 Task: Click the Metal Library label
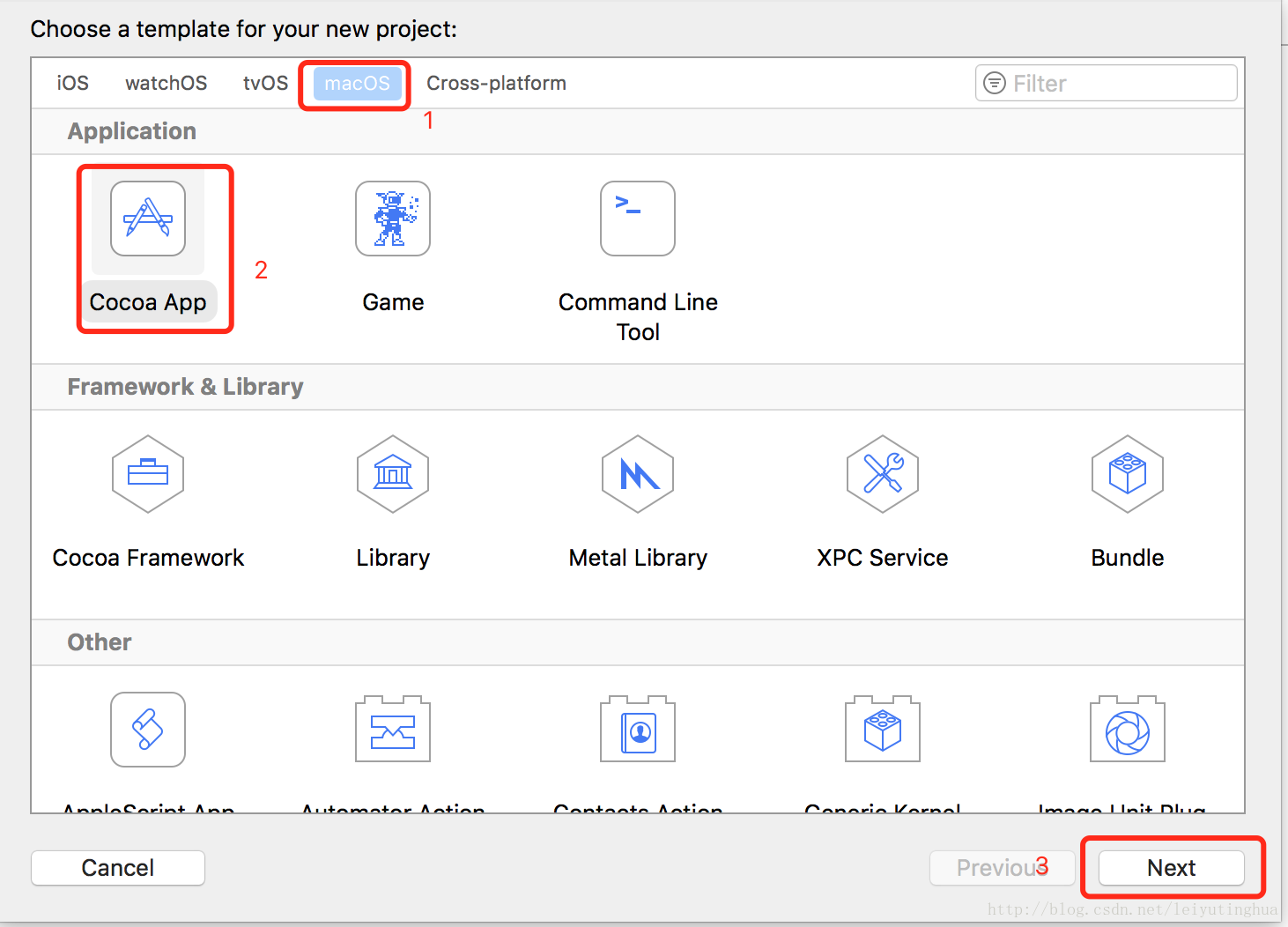pyautogui.click(x=638, y=558)
